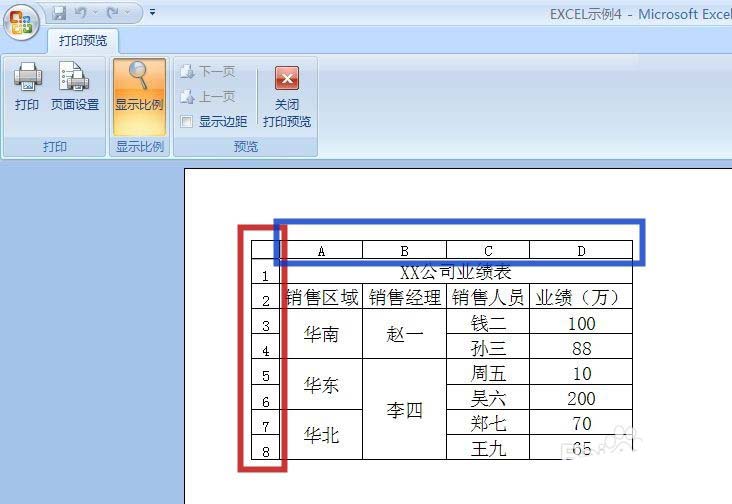Click the 打印 printer button
The height and width of the screenshot is (504, 732).
(27, 87)
